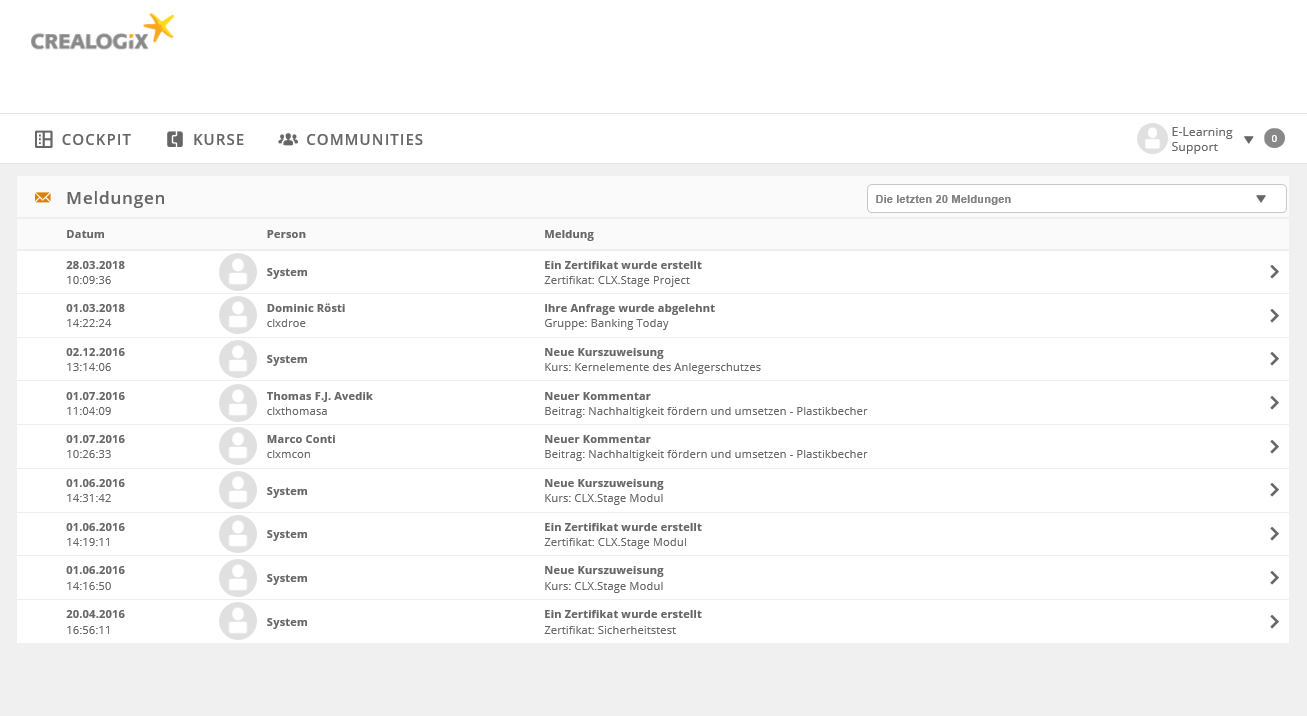Image resolution: width=1307 pixels, height=716 pixels.
Task: Click Thomas F.J. Avedik's avatar picture
Action: (238, 403)
